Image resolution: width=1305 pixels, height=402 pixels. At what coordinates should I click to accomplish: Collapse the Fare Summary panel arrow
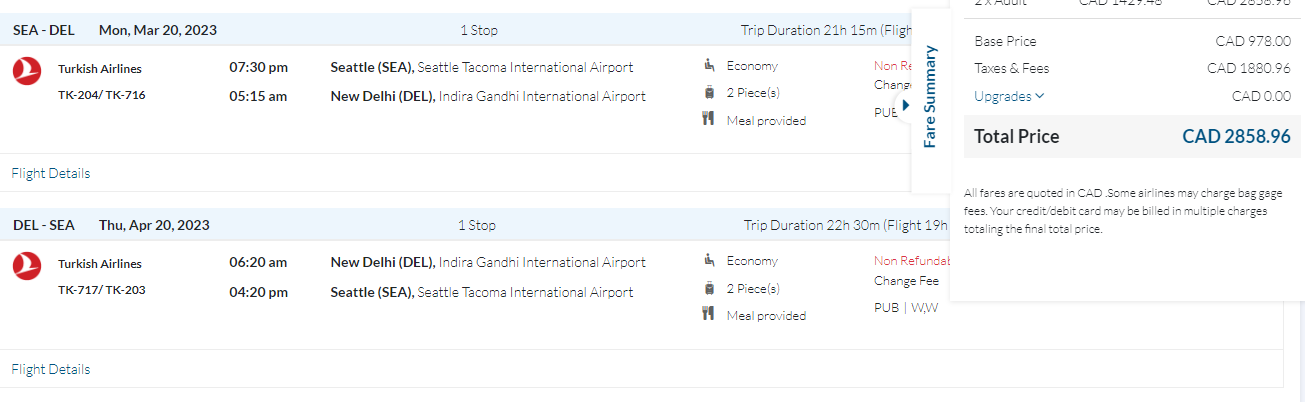[x=906, y=105]
